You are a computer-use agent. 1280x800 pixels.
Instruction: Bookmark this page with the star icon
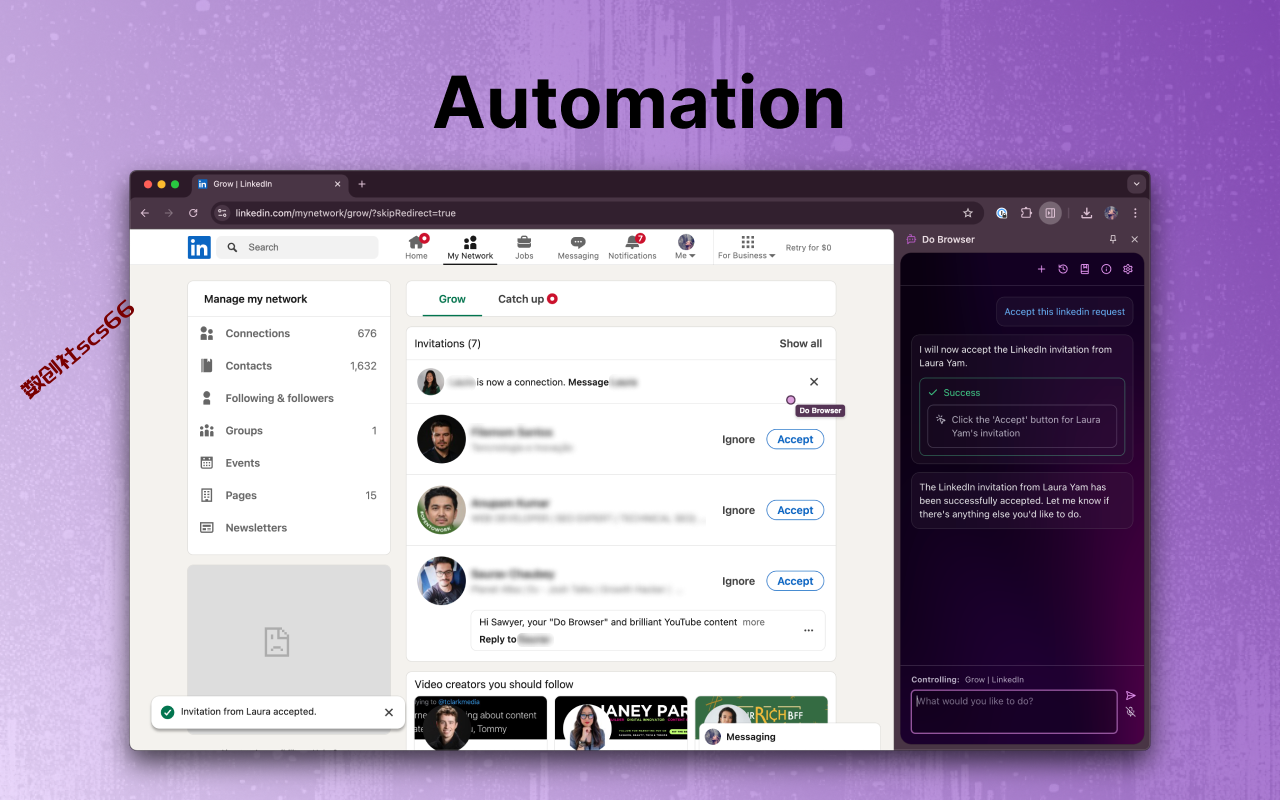[x=968, y=213]
